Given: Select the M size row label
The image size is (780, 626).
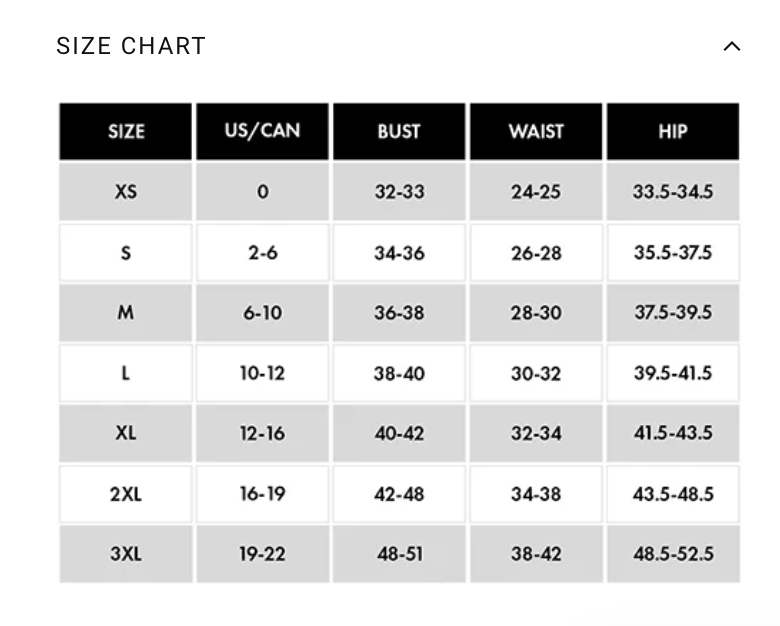Looking at the screenshot, I should (x=126, y=313).
